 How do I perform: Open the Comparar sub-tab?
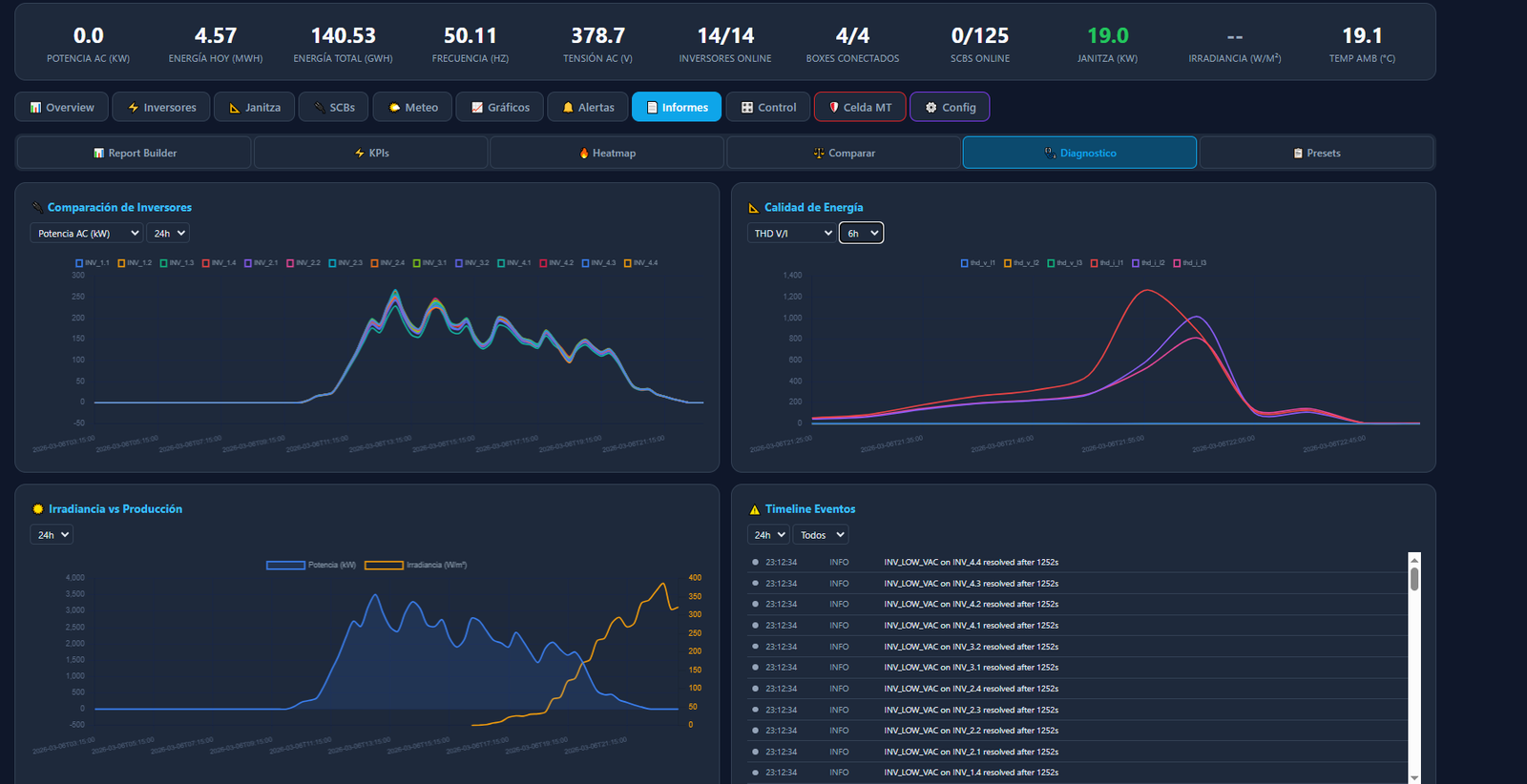click(844, 154)
